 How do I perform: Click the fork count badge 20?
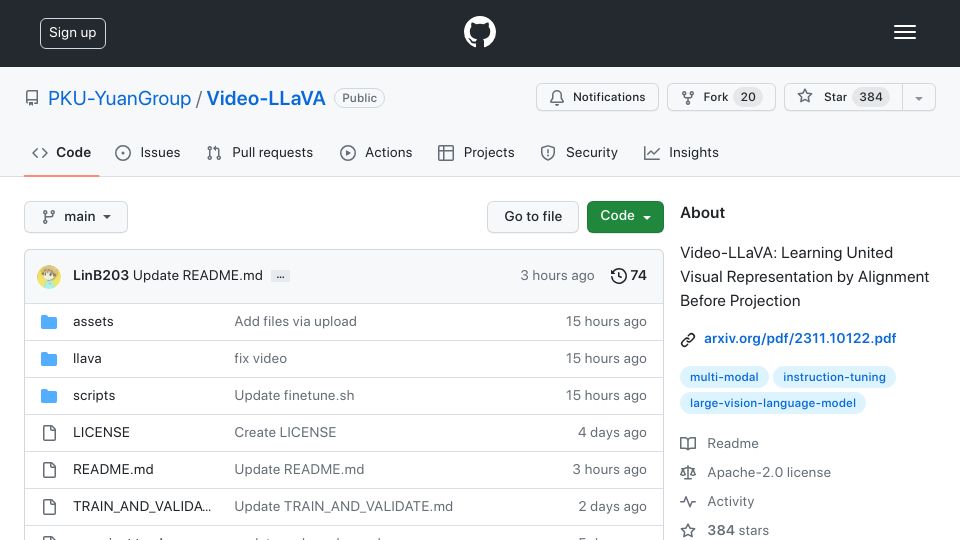coord(748,97)
